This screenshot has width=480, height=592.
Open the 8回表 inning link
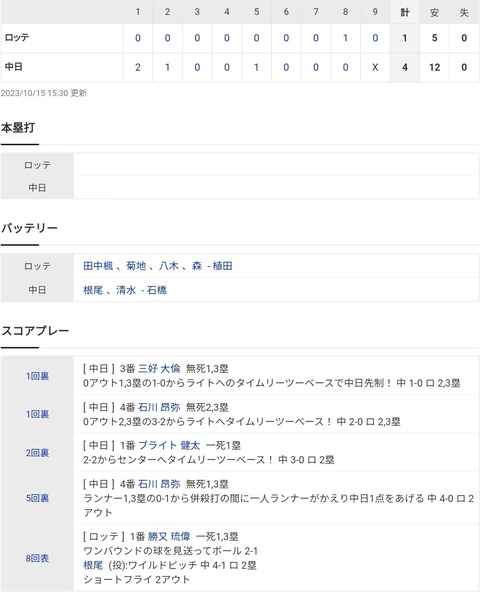37,558
